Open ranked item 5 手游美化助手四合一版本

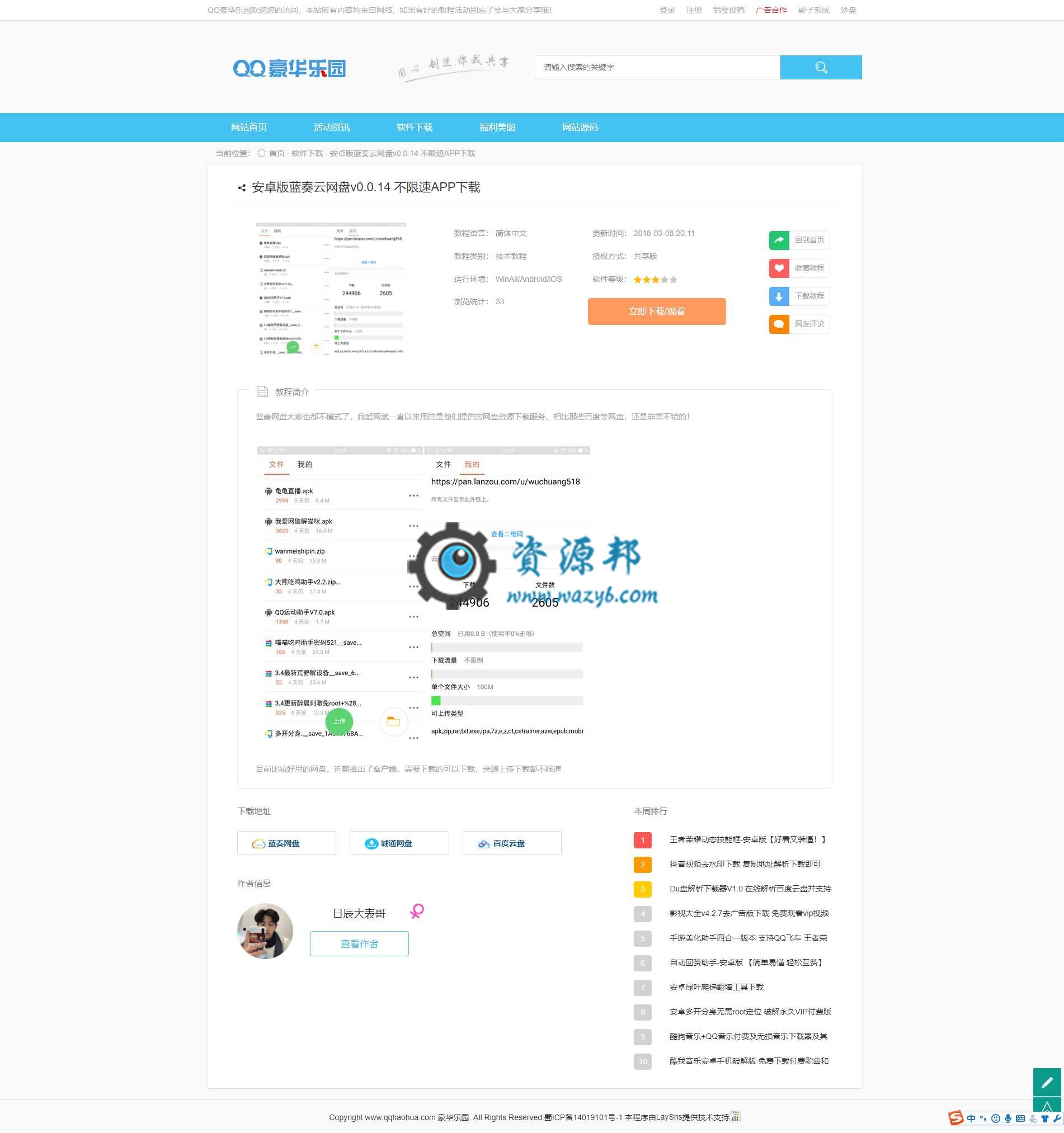point(748,937)
